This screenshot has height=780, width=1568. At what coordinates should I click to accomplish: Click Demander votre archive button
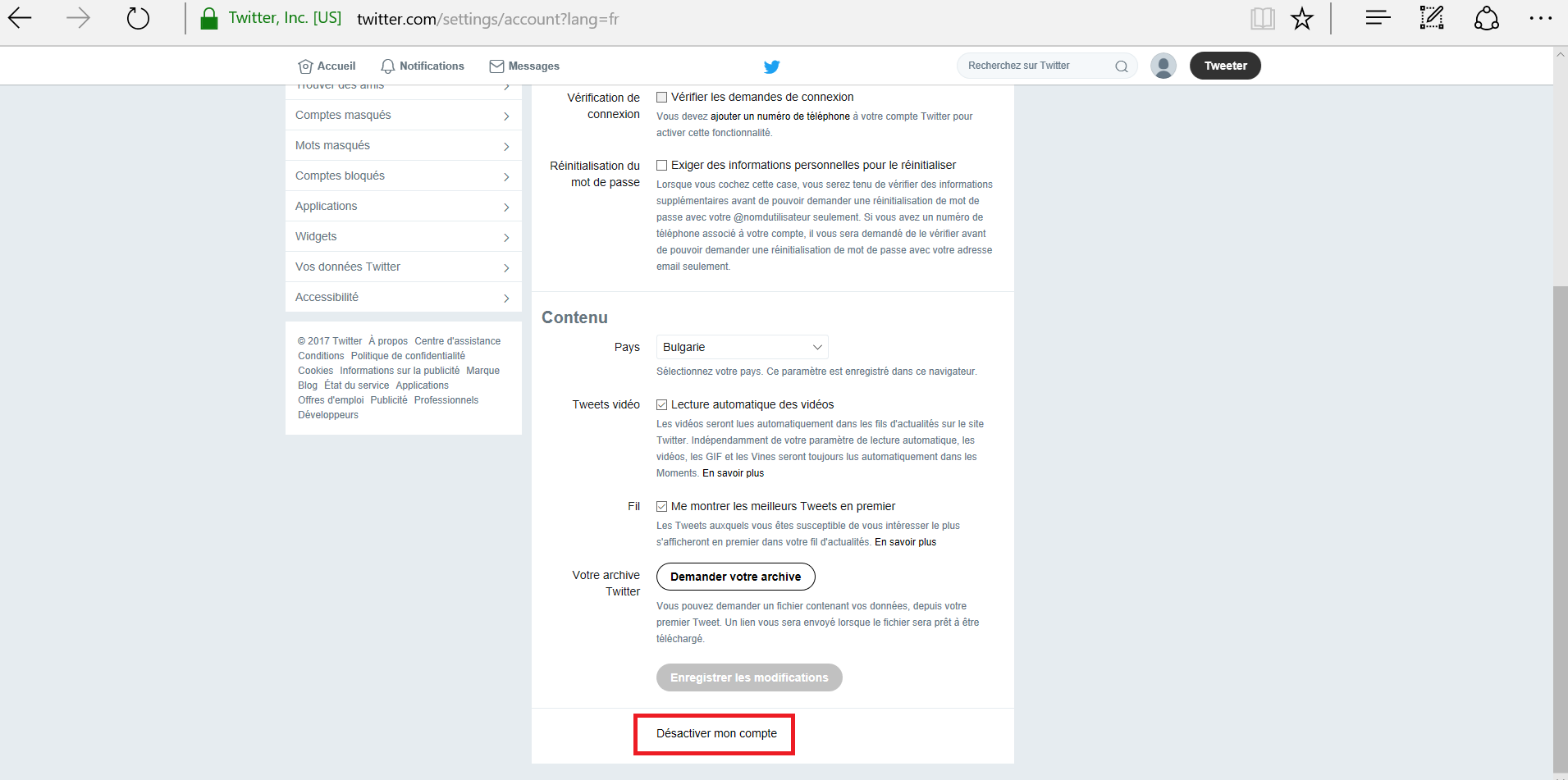736,577
